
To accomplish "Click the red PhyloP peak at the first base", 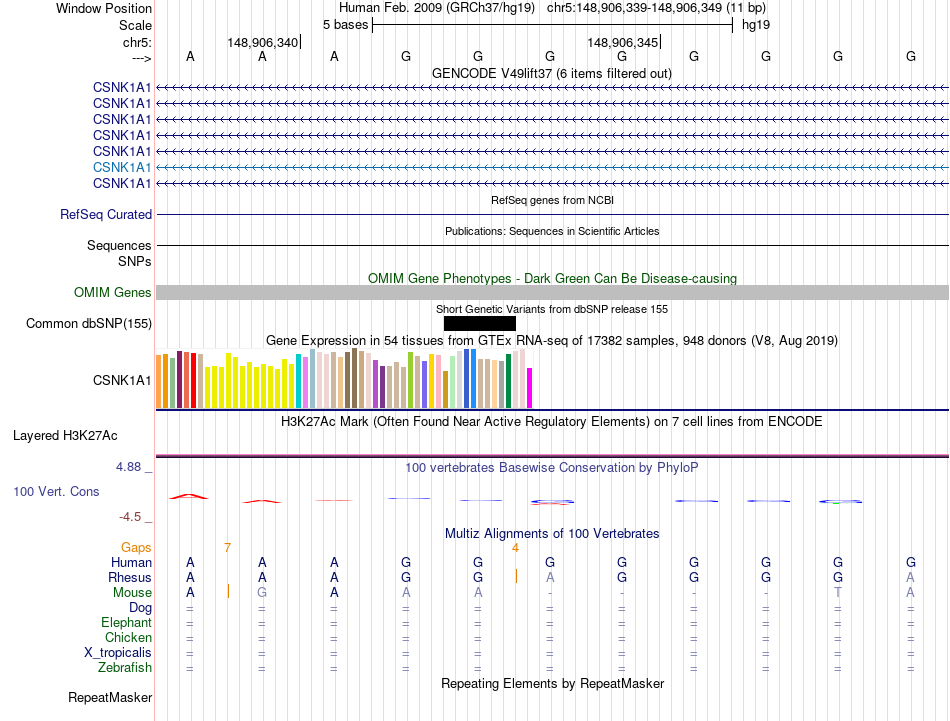I will (x=189, y=496).
